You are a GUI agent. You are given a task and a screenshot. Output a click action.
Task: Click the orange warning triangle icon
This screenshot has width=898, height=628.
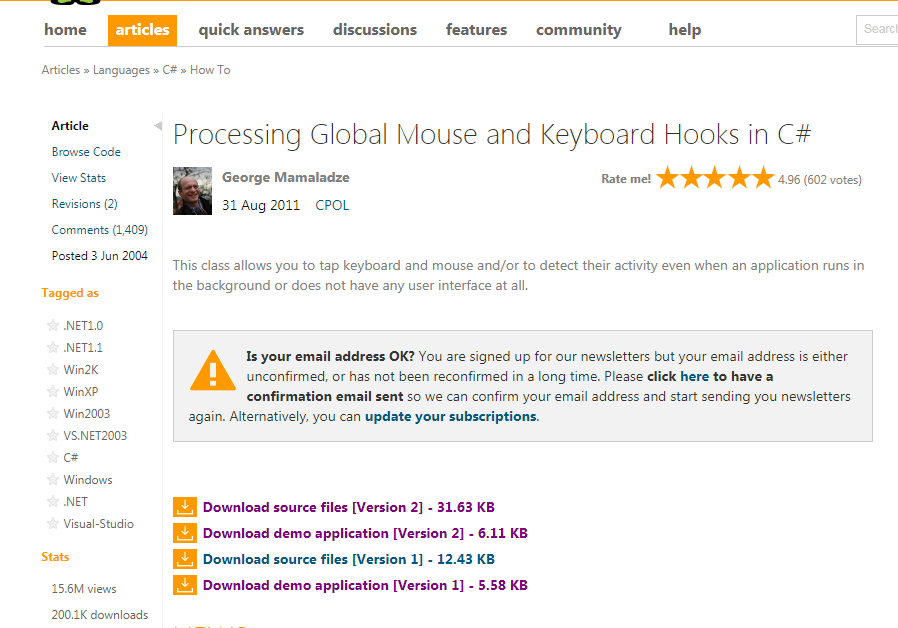pyautogui.click(x=212, y=370)
